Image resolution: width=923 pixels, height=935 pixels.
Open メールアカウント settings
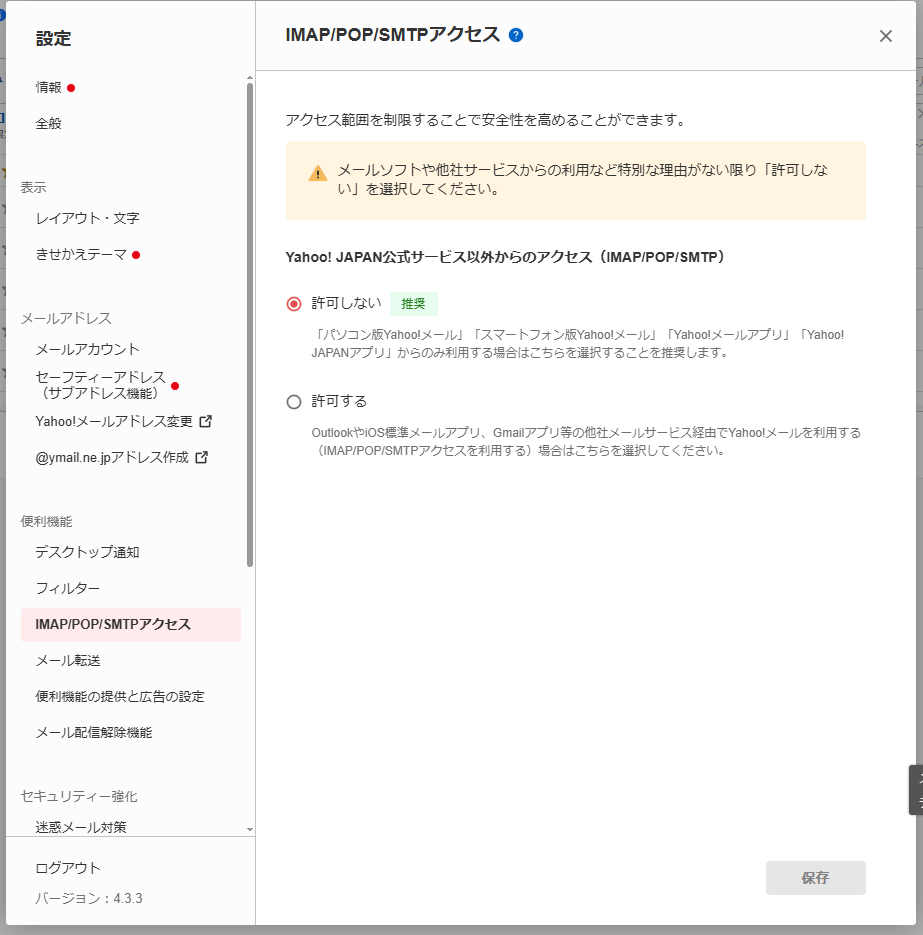point(87,349)
